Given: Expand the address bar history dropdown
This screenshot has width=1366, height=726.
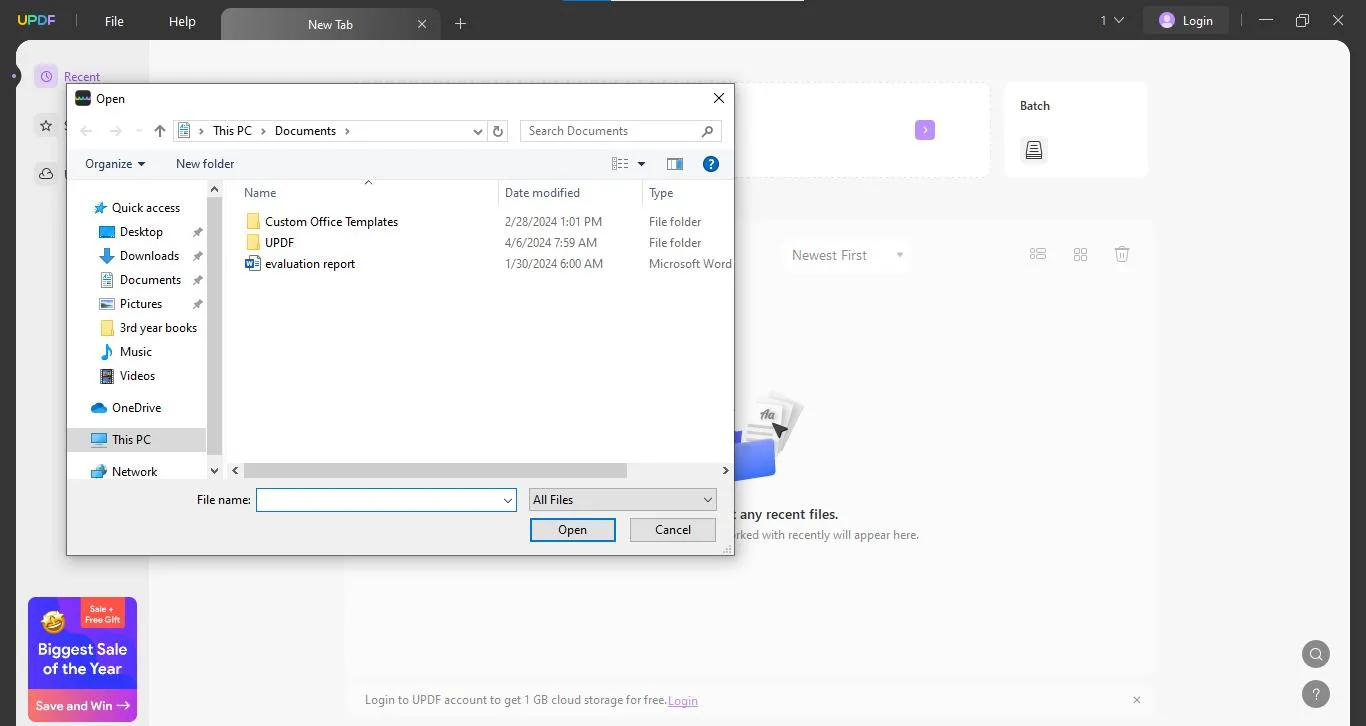Looking at the screenshot, I should point(478,131).
